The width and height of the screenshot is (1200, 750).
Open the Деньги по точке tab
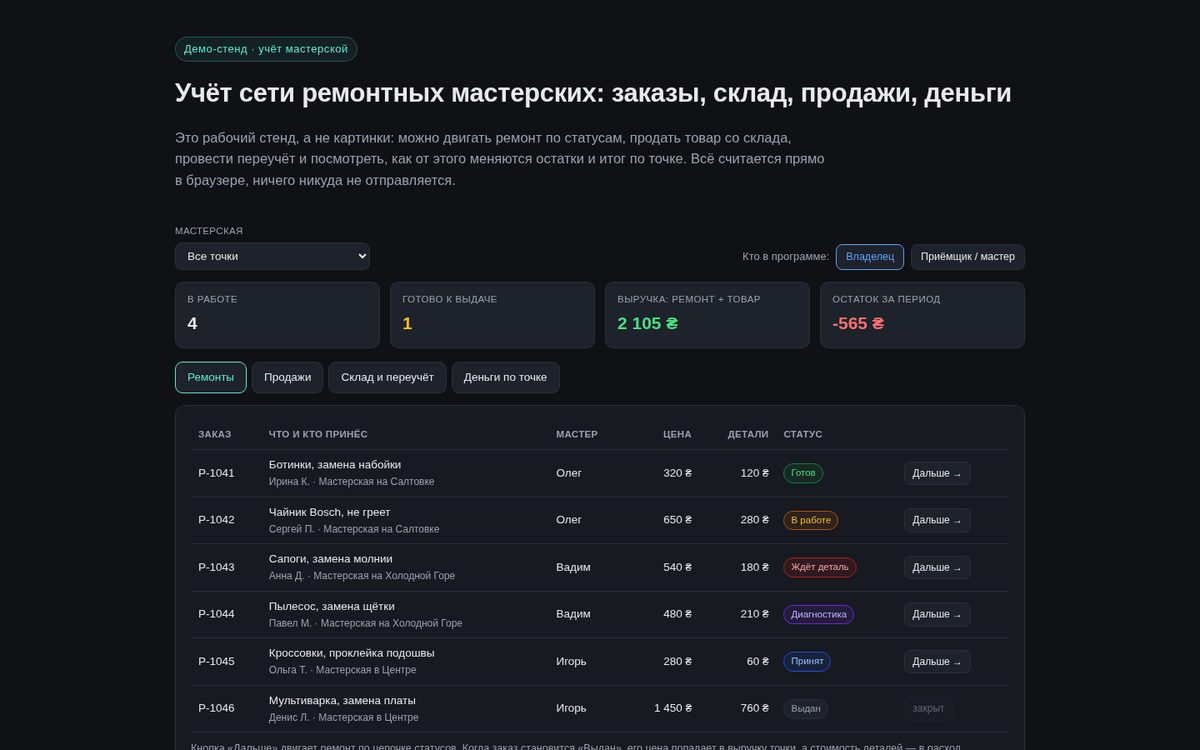505,377
